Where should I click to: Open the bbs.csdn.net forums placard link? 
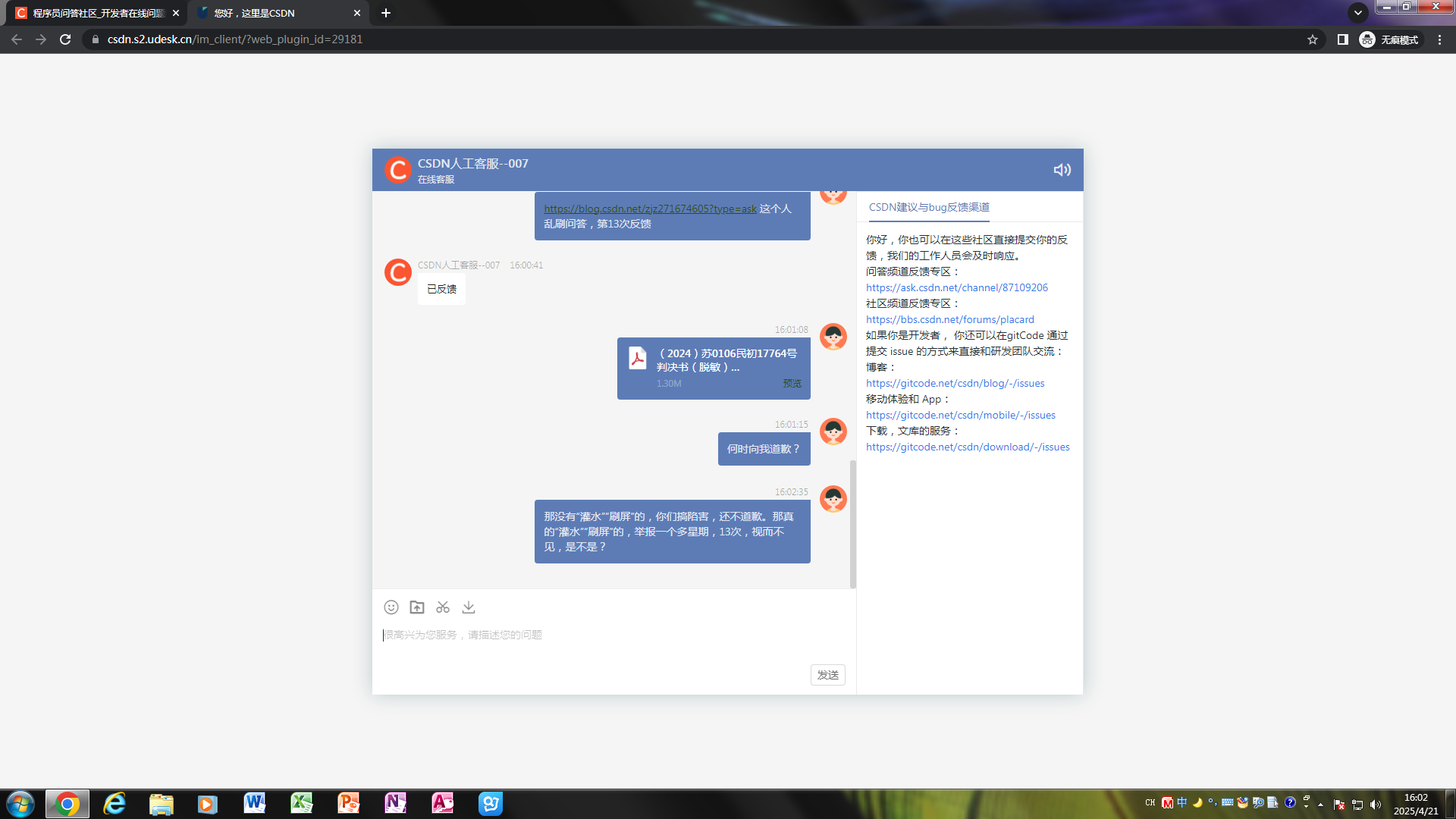point(950,319)
